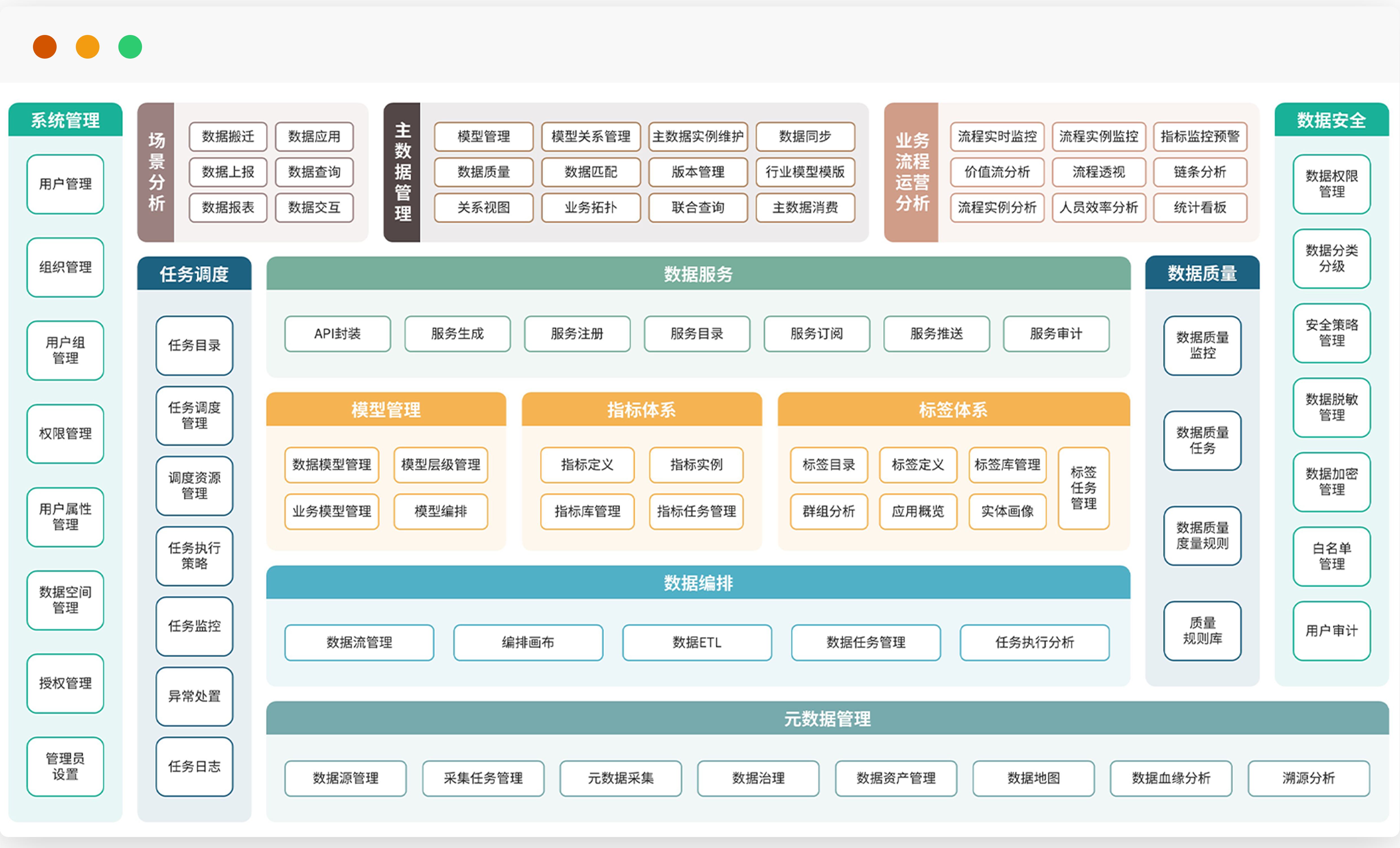Screen dimensions: 1400x848
Task: Open the API封装 service box
Action: 338,334
